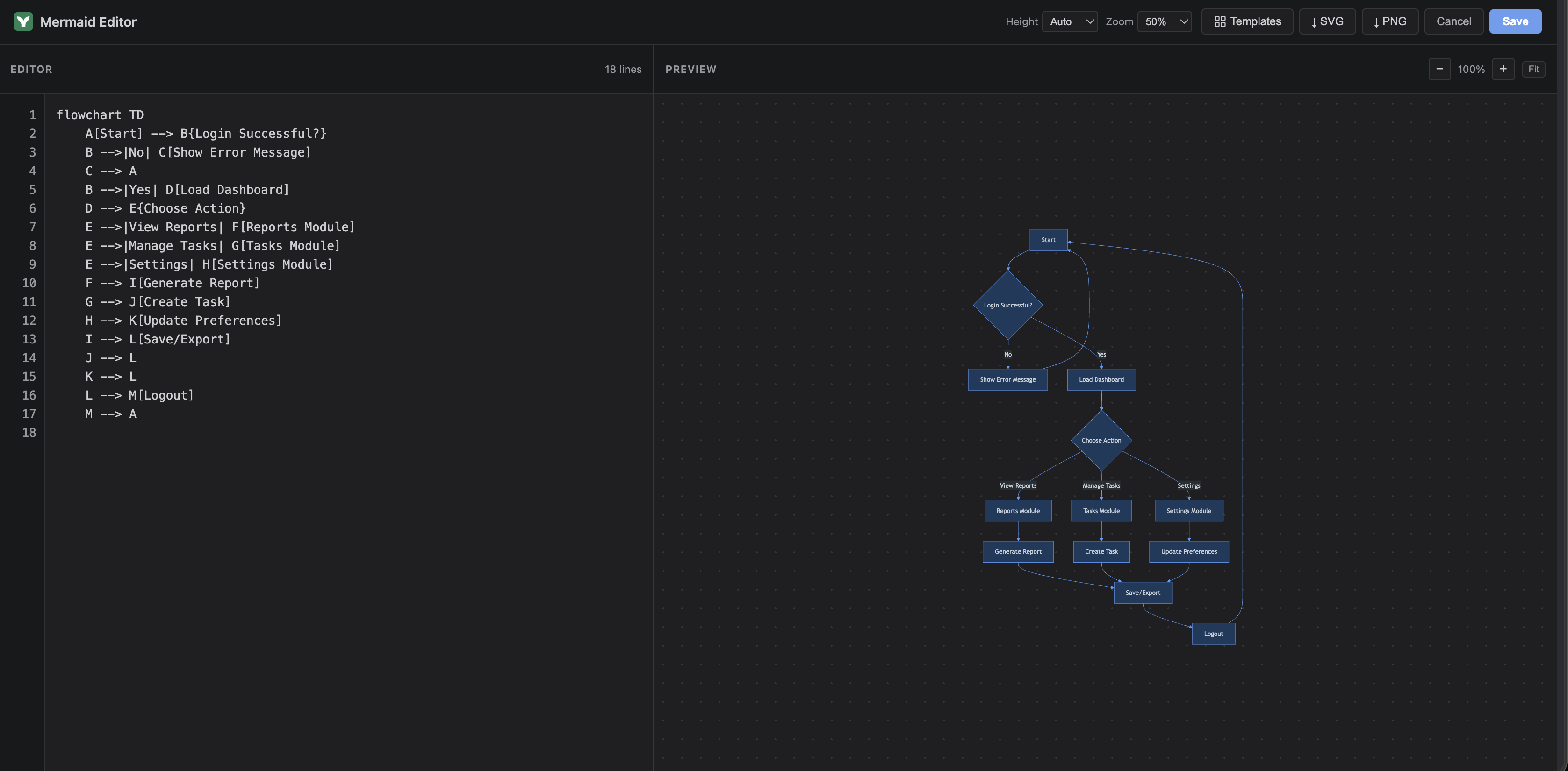Viewport: 1568px width, 771px height.
Task: Select the Settings Module node
Action: 1189,511
